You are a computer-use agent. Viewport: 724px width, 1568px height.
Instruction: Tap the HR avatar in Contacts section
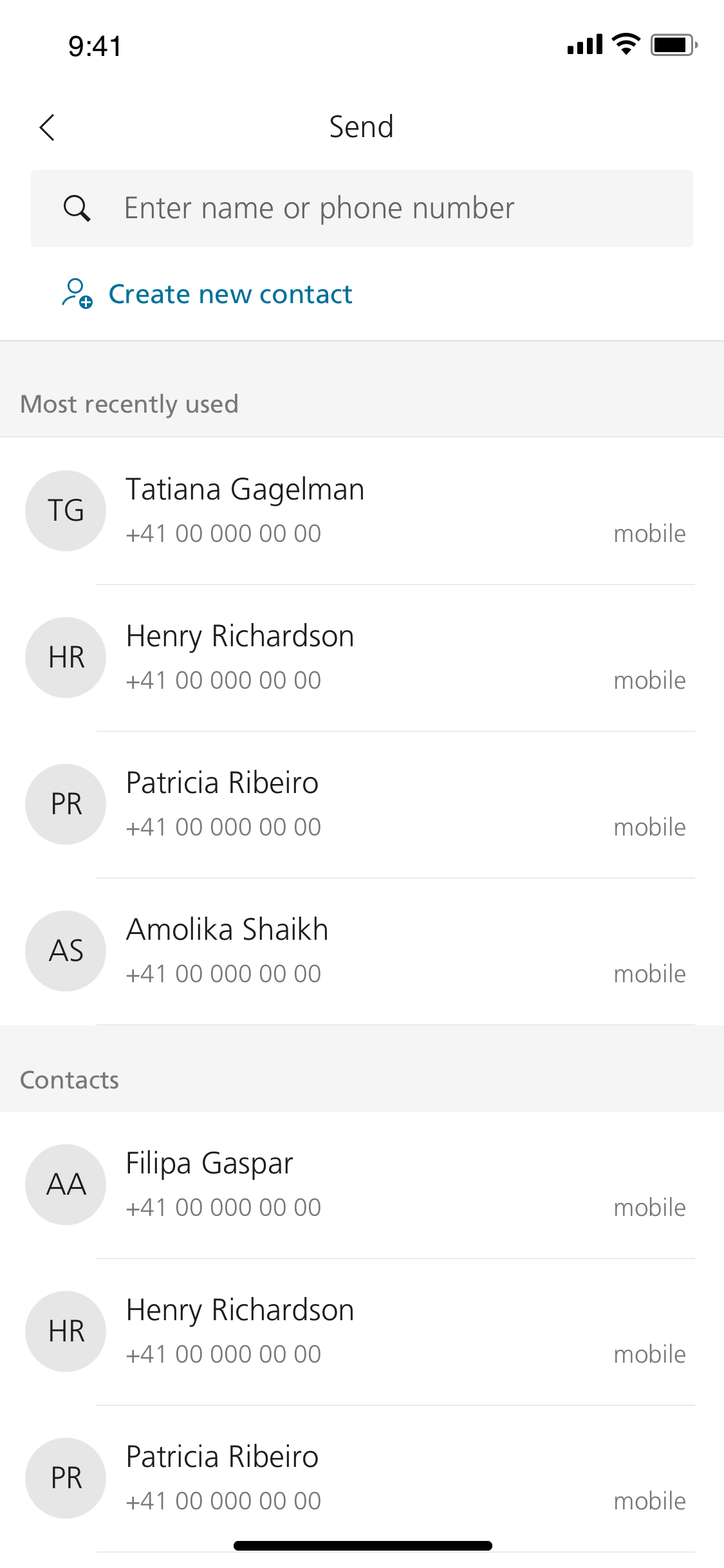click(x=66, y=1331)
